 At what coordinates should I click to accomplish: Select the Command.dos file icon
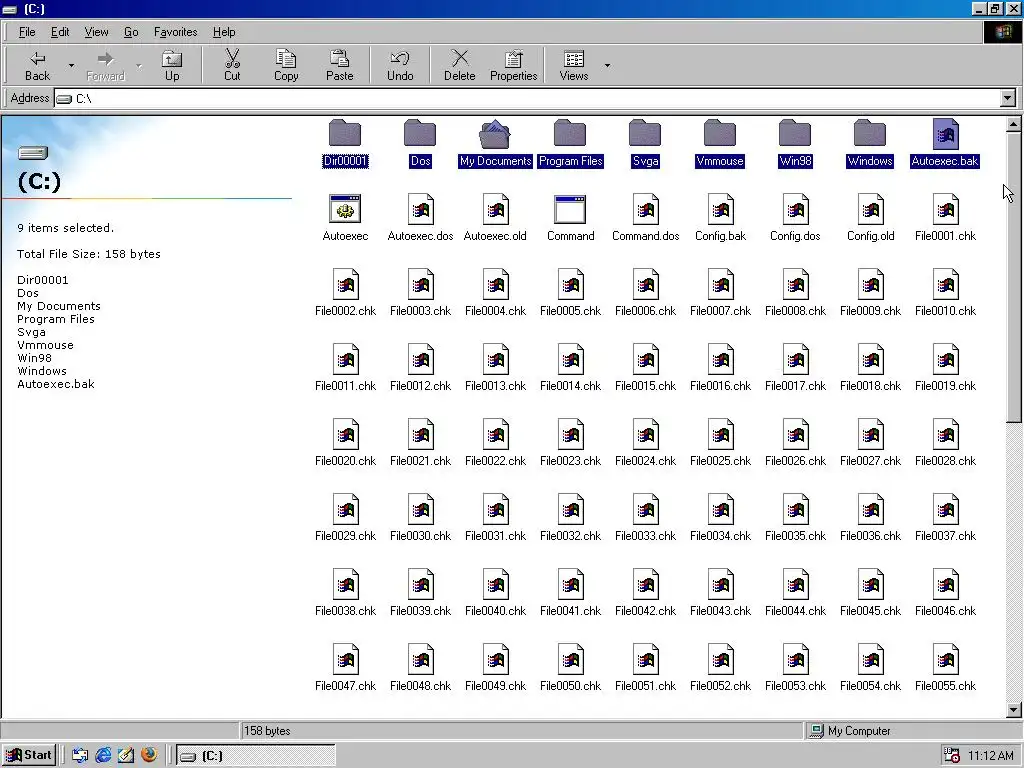(x=646, y=209)
